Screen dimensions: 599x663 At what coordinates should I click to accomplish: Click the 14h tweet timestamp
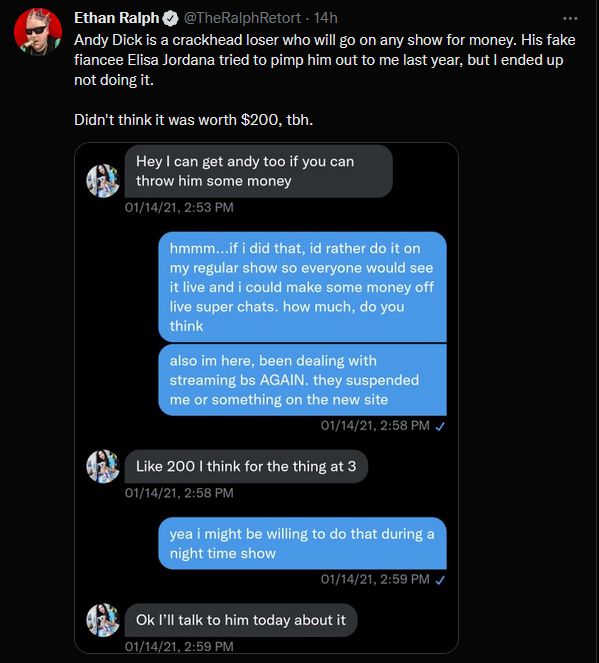click(325, 18)
